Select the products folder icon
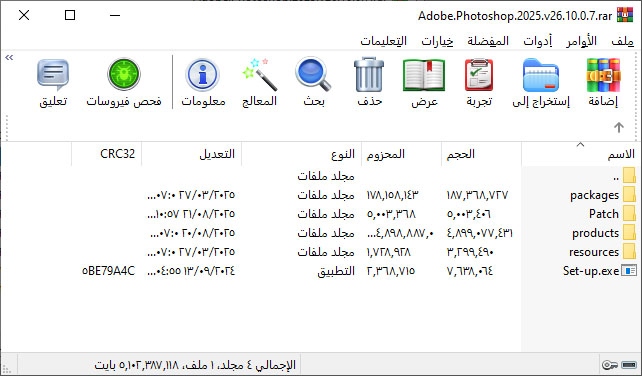The image size is (642, 376). pyautogui.click(x=629, y=233)
